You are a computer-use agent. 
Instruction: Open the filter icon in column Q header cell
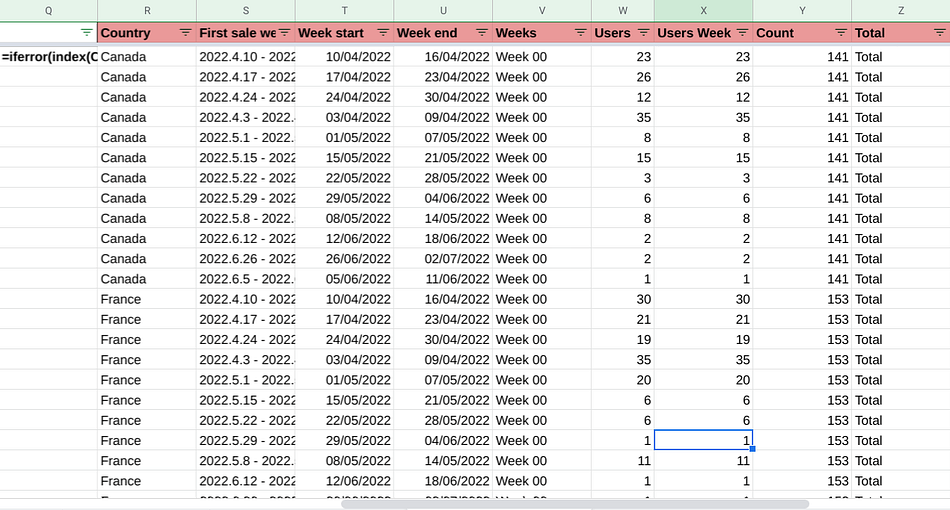click(87, 33)
